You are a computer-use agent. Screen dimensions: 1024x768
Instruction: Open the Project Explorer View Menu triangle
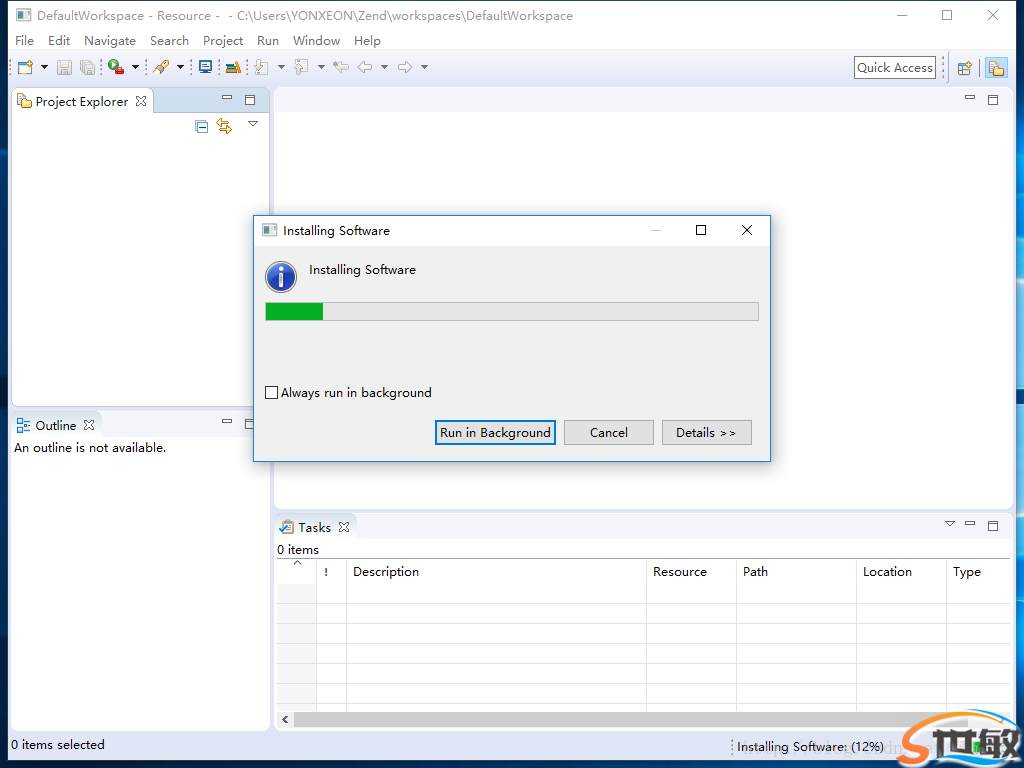tap(253, 123)
